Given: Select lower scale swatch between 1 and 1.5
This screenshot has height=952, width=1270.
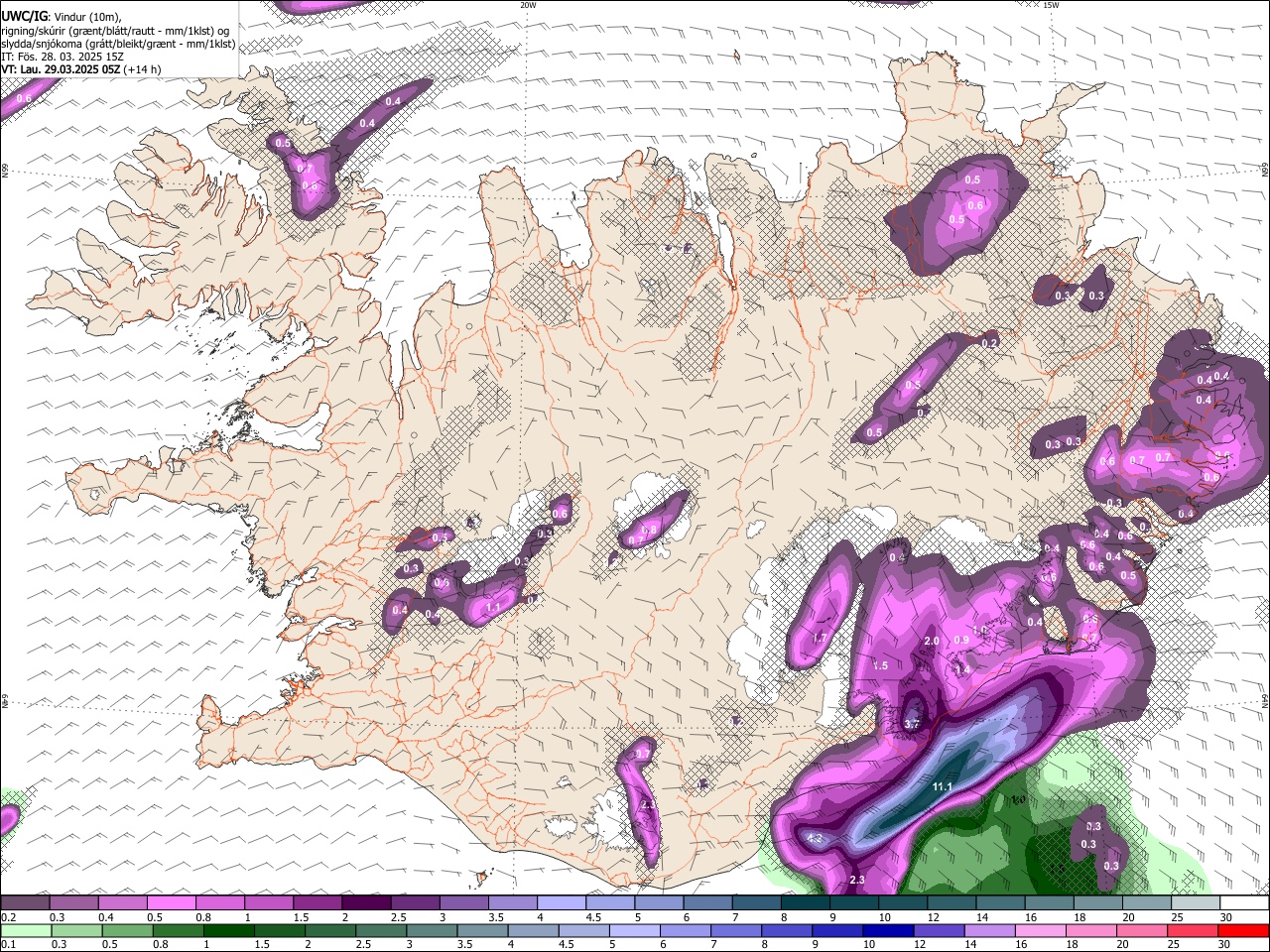Looking at the screenshot, I should 228,930.
